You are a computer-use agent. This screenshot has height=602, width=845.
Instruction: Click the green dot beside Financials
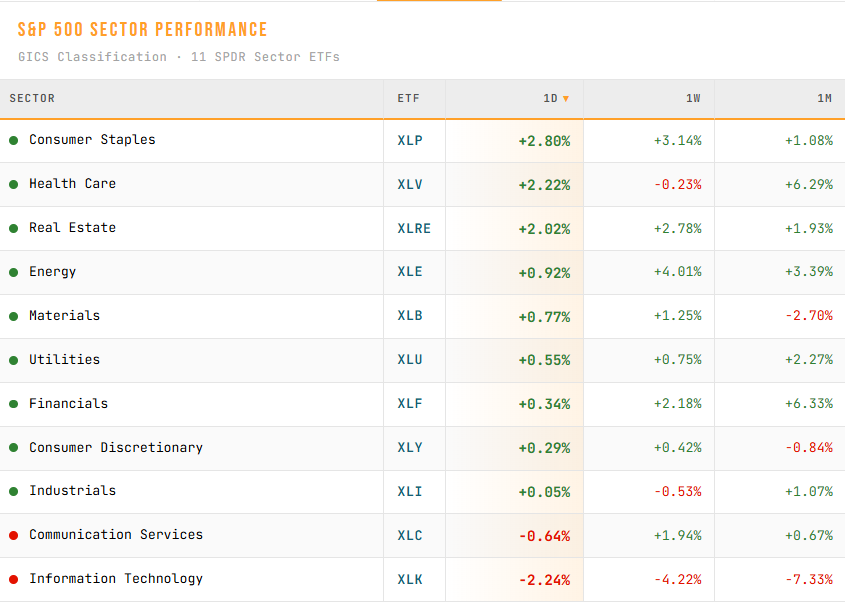point(13,404)
